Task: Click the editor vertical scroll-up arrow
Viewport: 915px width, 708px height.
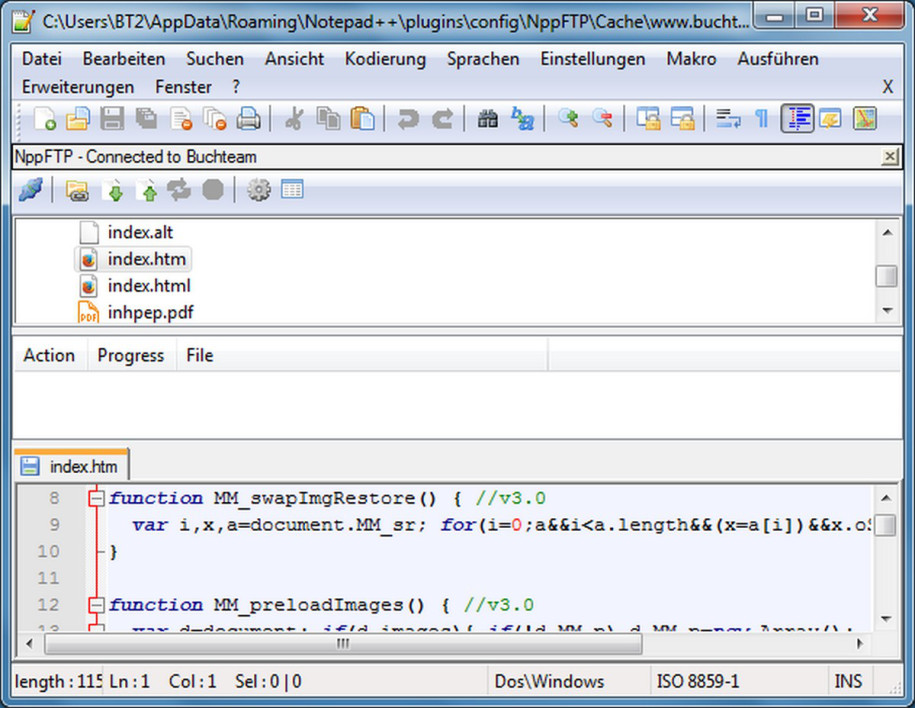Action: coord(885,498)
